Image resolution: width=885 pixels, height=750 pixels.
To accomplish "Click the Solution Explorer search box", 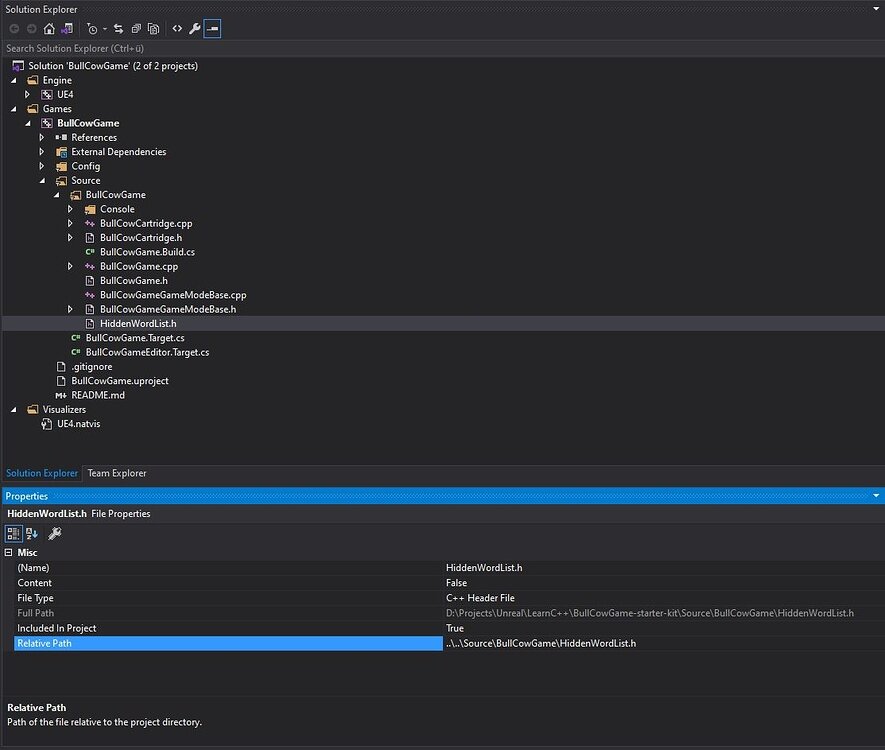I will click(x=200, y=48).
